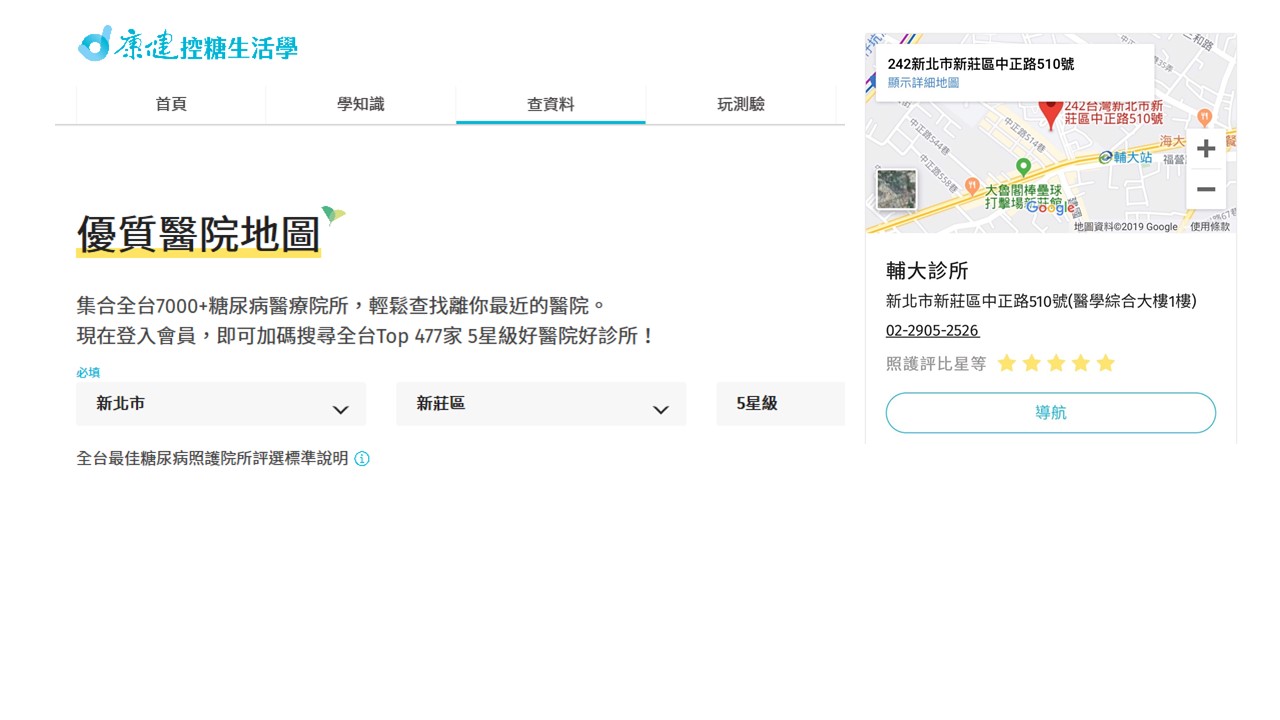The image size is (1280, 720).
Task: Click the 輔大站 metro station icon
Action: (x=1106, y=157)
